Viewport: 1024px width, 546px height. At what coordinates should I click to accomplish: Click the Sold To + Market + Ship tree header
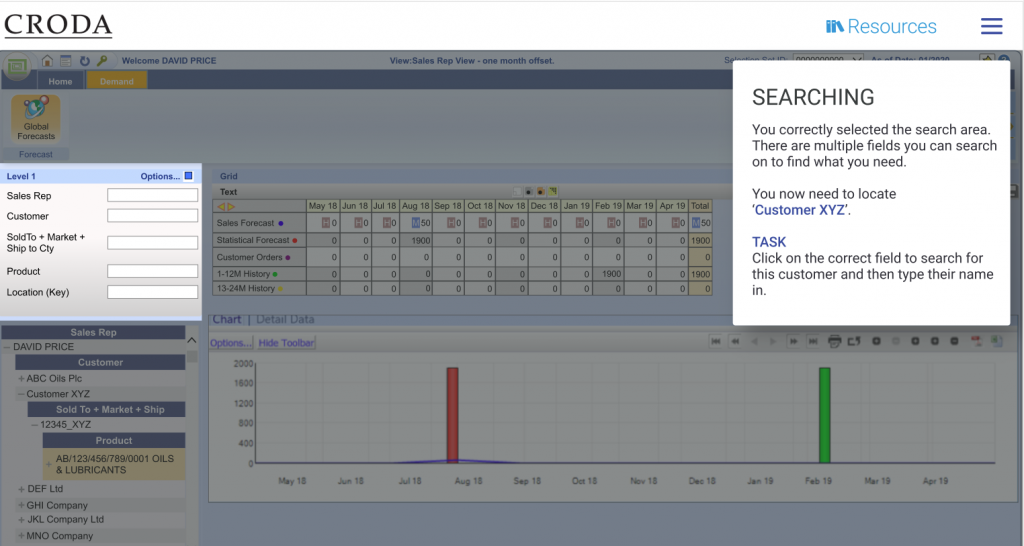click(106, 410)
